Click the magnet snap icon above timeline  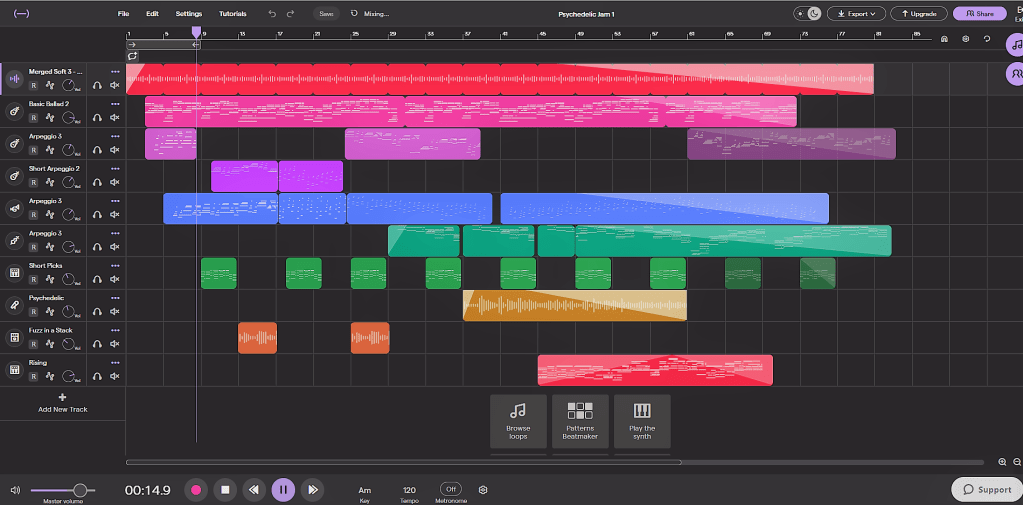[944, 39]
